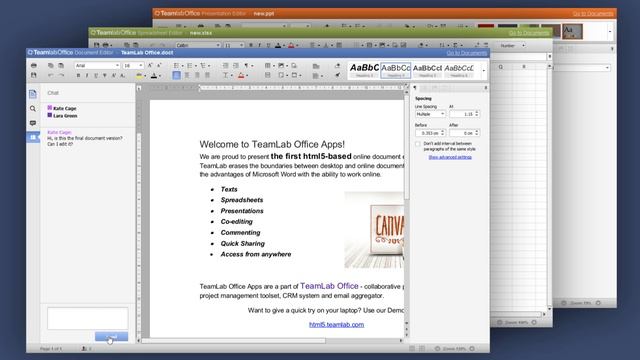Apply the bold italic Heading 1 style

tap(364, 70)
